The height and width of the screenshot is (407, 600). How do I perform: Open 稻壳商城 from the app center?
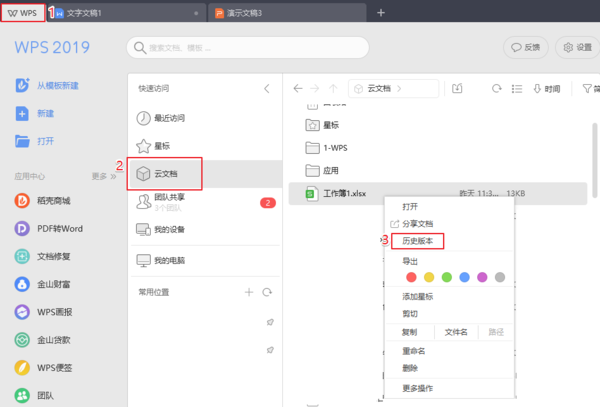pos(53,200)
